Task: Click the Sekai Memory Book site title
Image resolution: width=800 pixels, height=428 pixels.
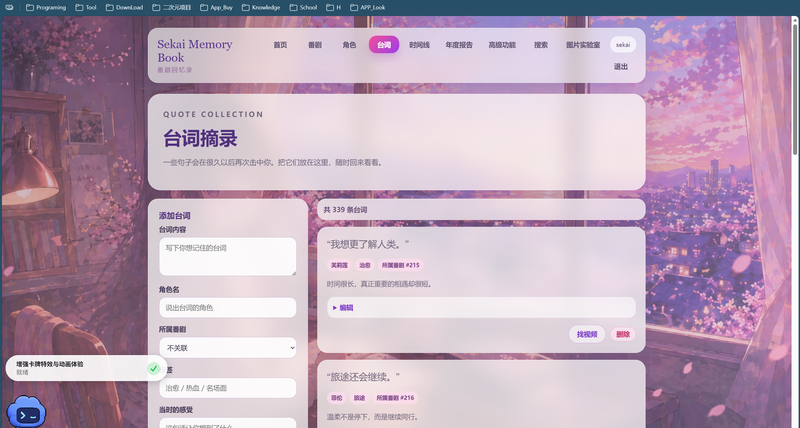Action: click(195, 51)
